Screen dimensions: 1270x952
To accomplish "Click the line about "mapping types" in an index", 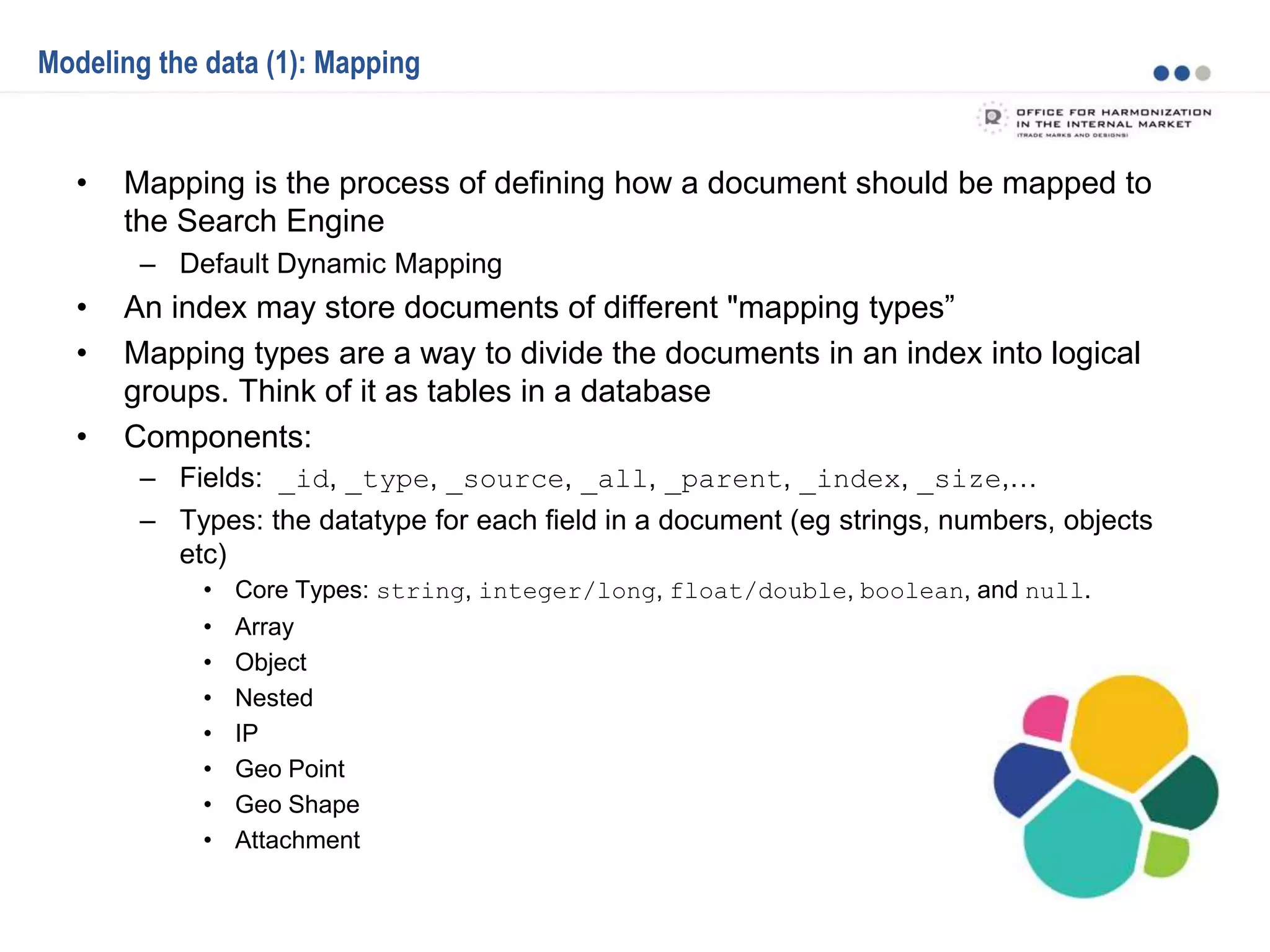I will (539, 308).
